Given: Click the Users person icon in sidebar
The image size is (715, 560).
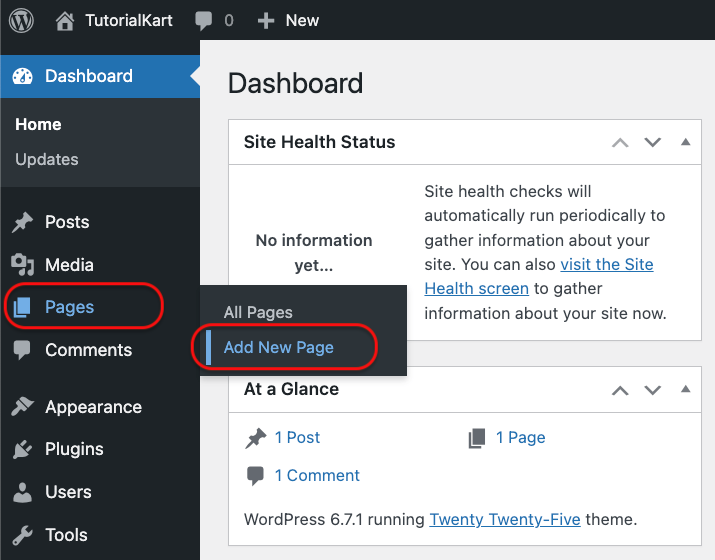Looking at the screenshot, I should click(22, 492).
